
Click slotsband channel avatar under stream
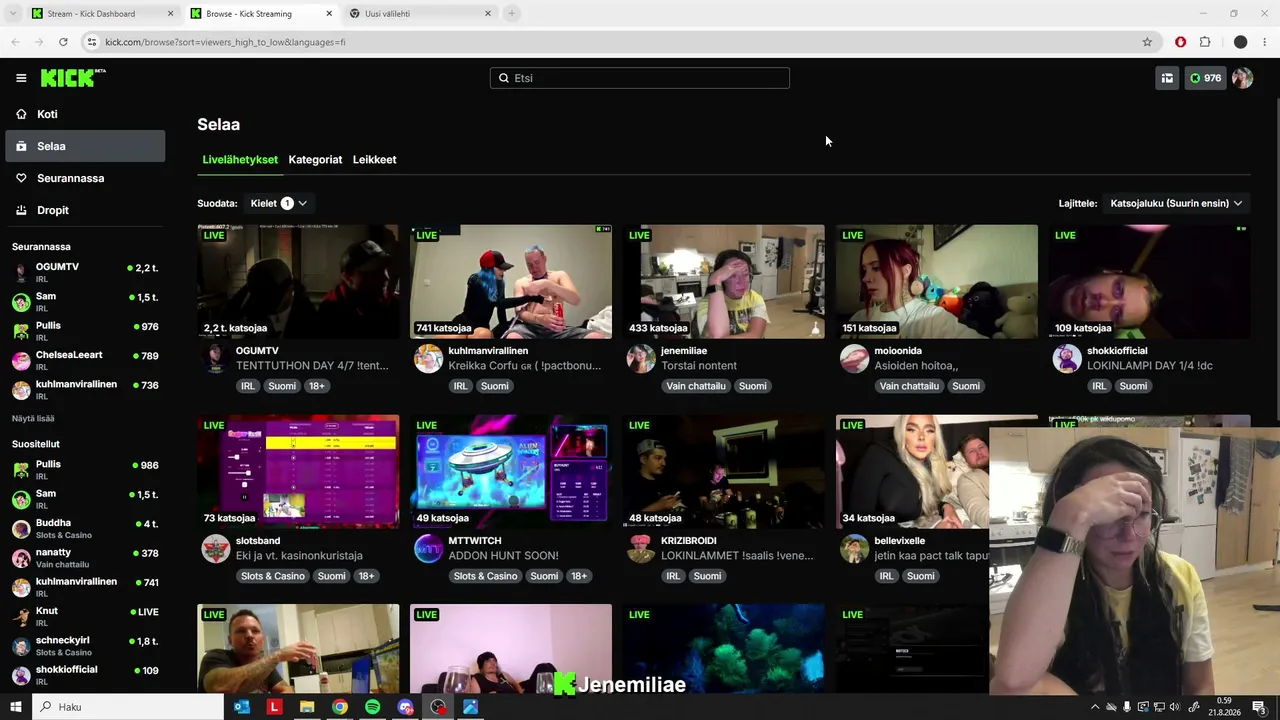coord(216,548)
